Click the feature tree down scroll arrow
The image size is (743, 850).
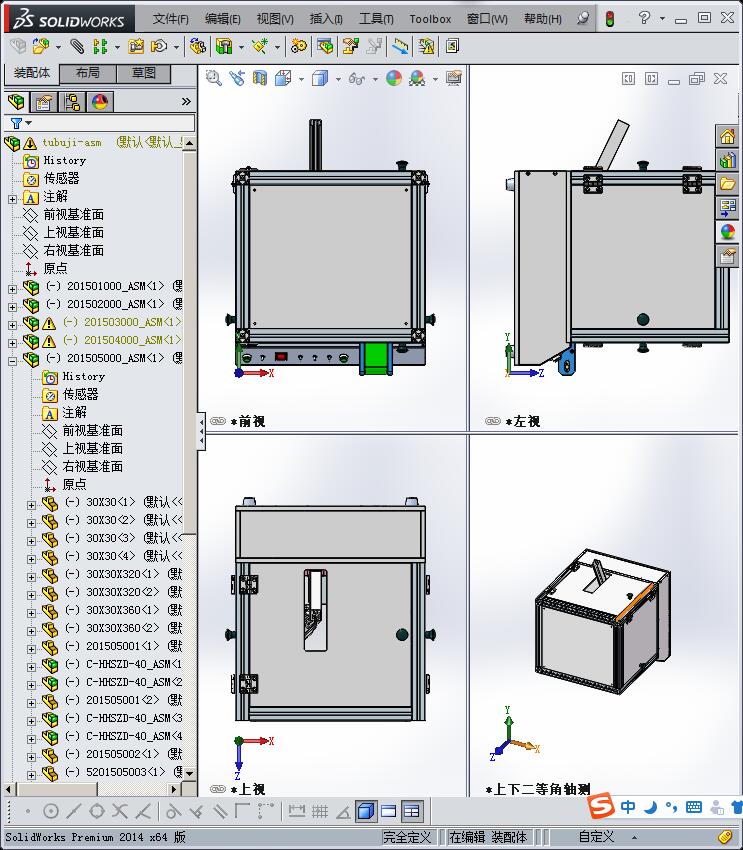pyautogui.click(x=189, y=773)
